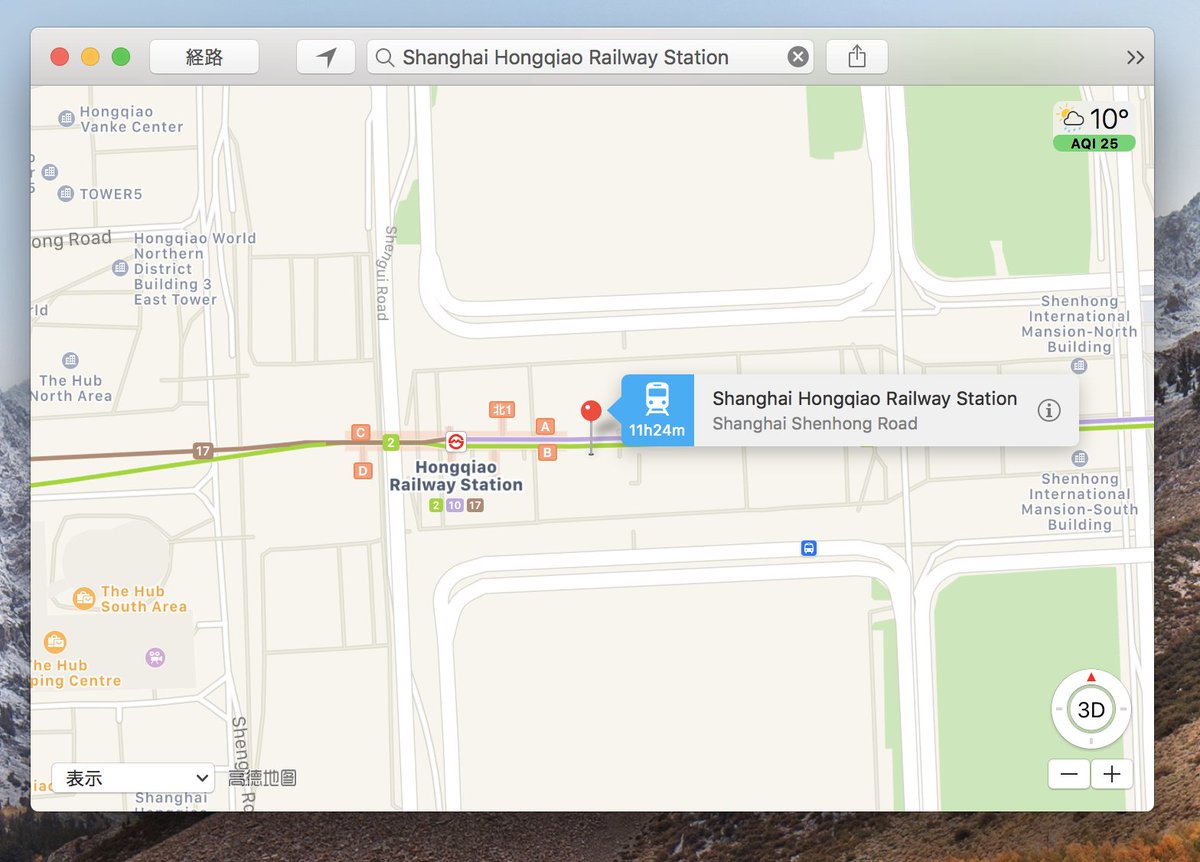This screenshot has width=1200, height=862.
Task: Click The Hub North Area marker
Action: point(70,360)
